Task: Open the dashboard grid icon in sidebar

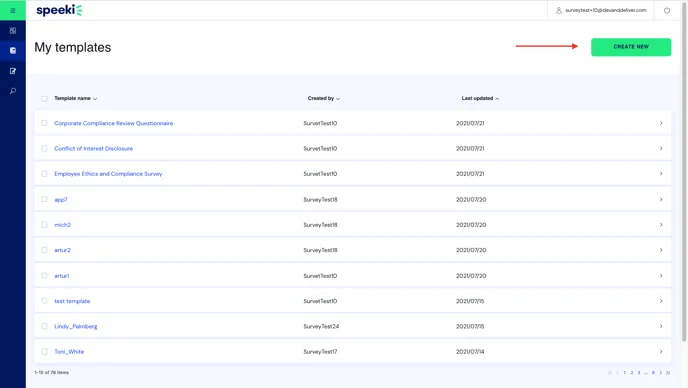Action: coord(13,31)
